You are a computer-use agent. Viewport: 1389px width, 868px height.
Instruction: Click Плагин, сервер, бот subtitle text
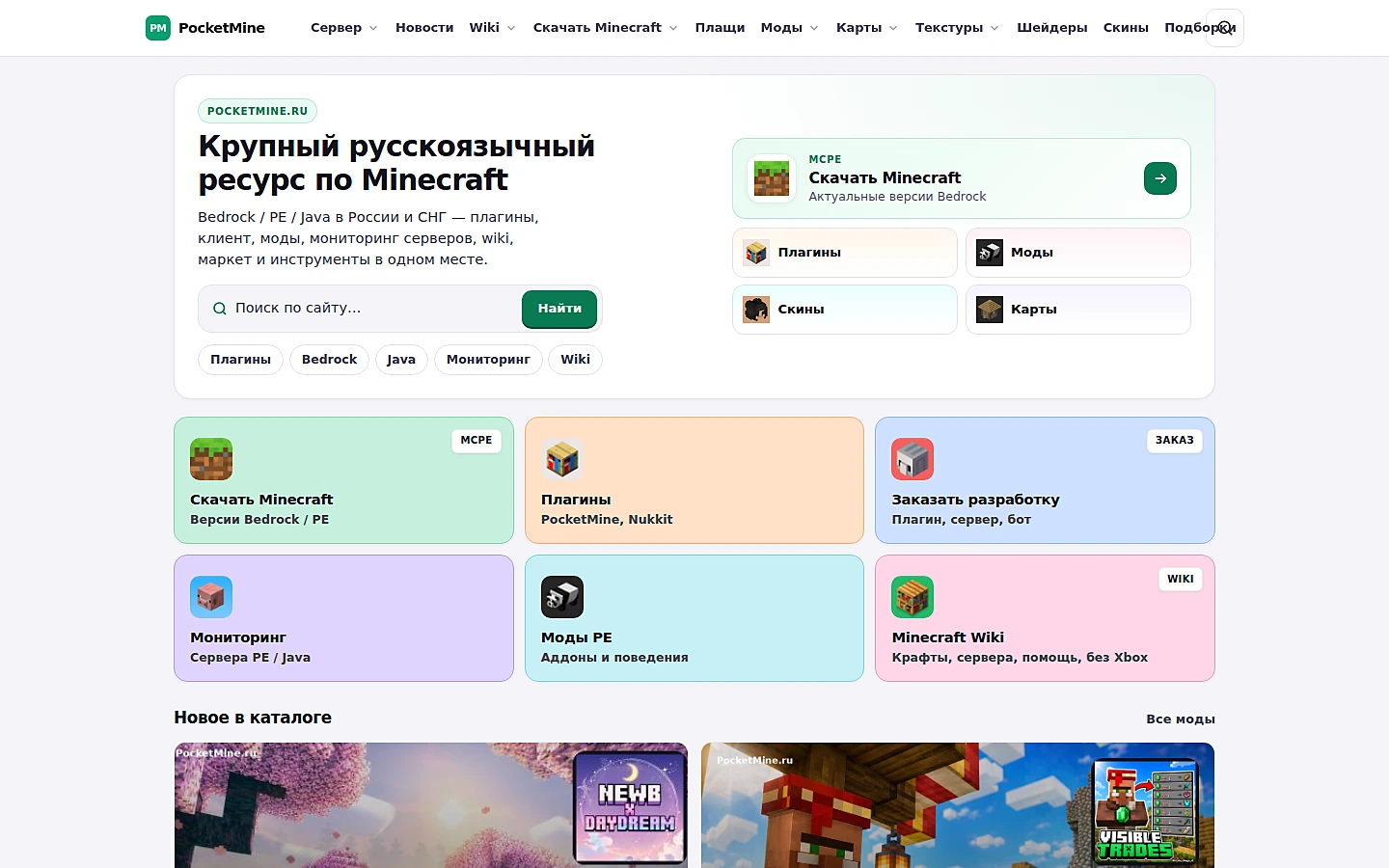tap(961, 520)
